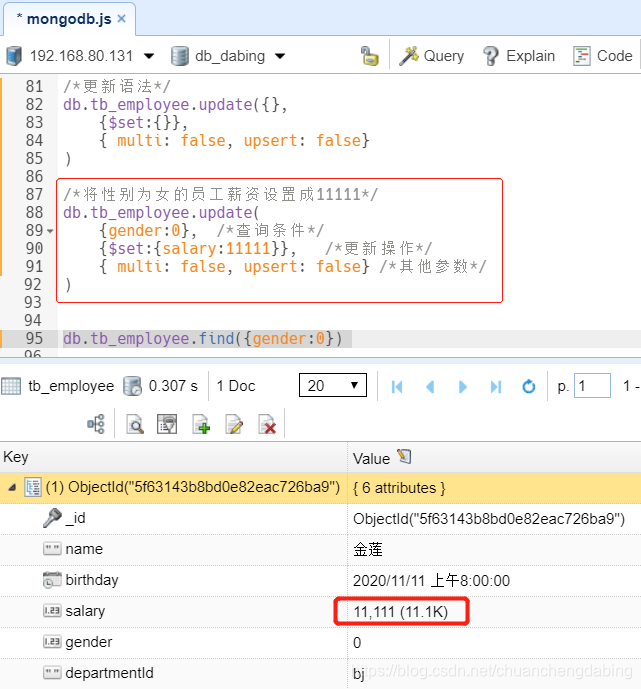Click the gender value 0
Viewport: 641px width, 689px height.
[x=357, y=642]
